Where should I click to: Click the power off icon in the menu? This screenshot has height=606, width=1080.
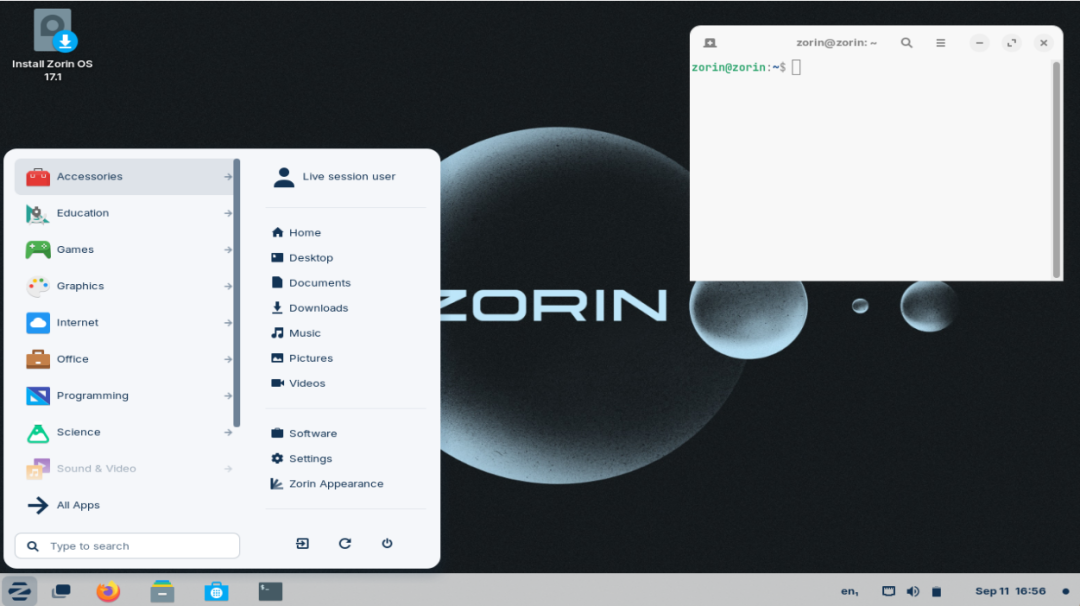(x=387, y=543)
